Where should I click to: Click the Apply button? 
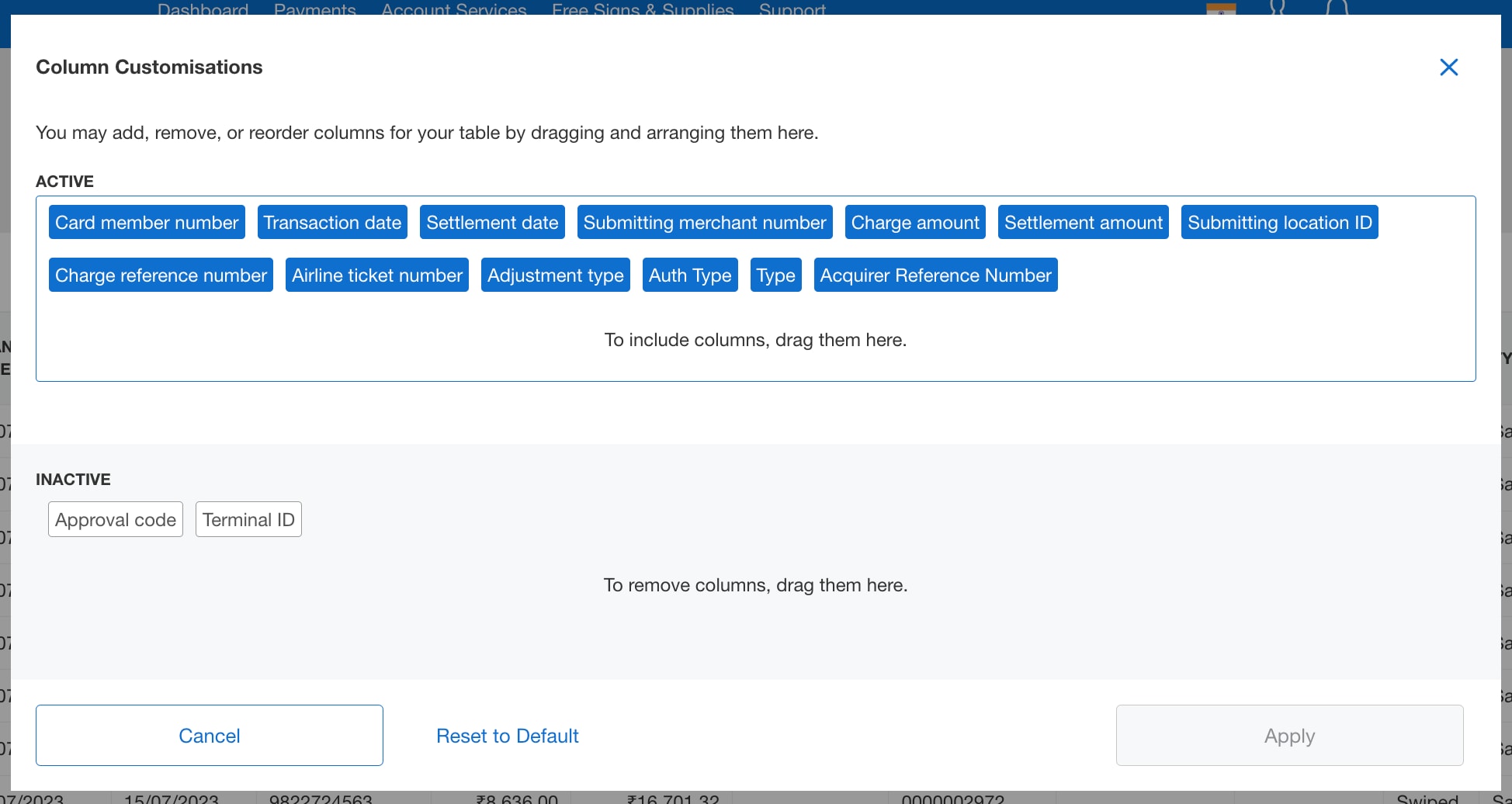click(x=1288, y=735)
